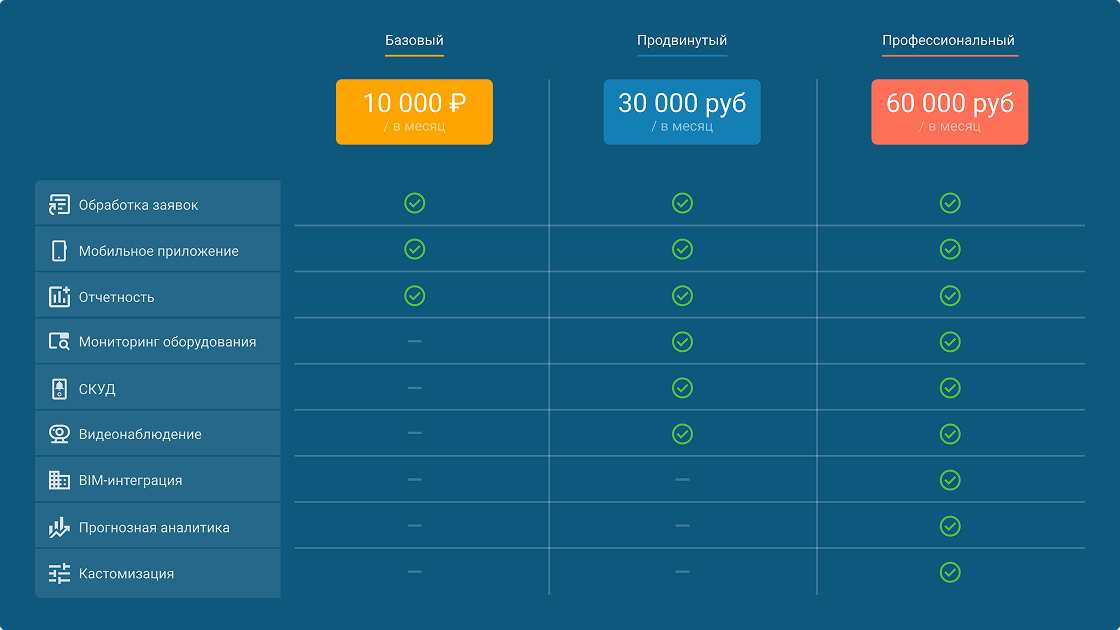Click Базовый dash for СКУД
1120x630 pixels.
pos(414,388)
